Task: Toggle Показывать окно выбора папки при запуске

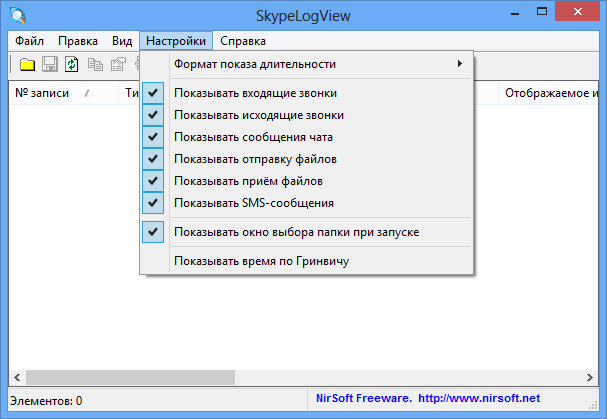Action: pos(306,232)
